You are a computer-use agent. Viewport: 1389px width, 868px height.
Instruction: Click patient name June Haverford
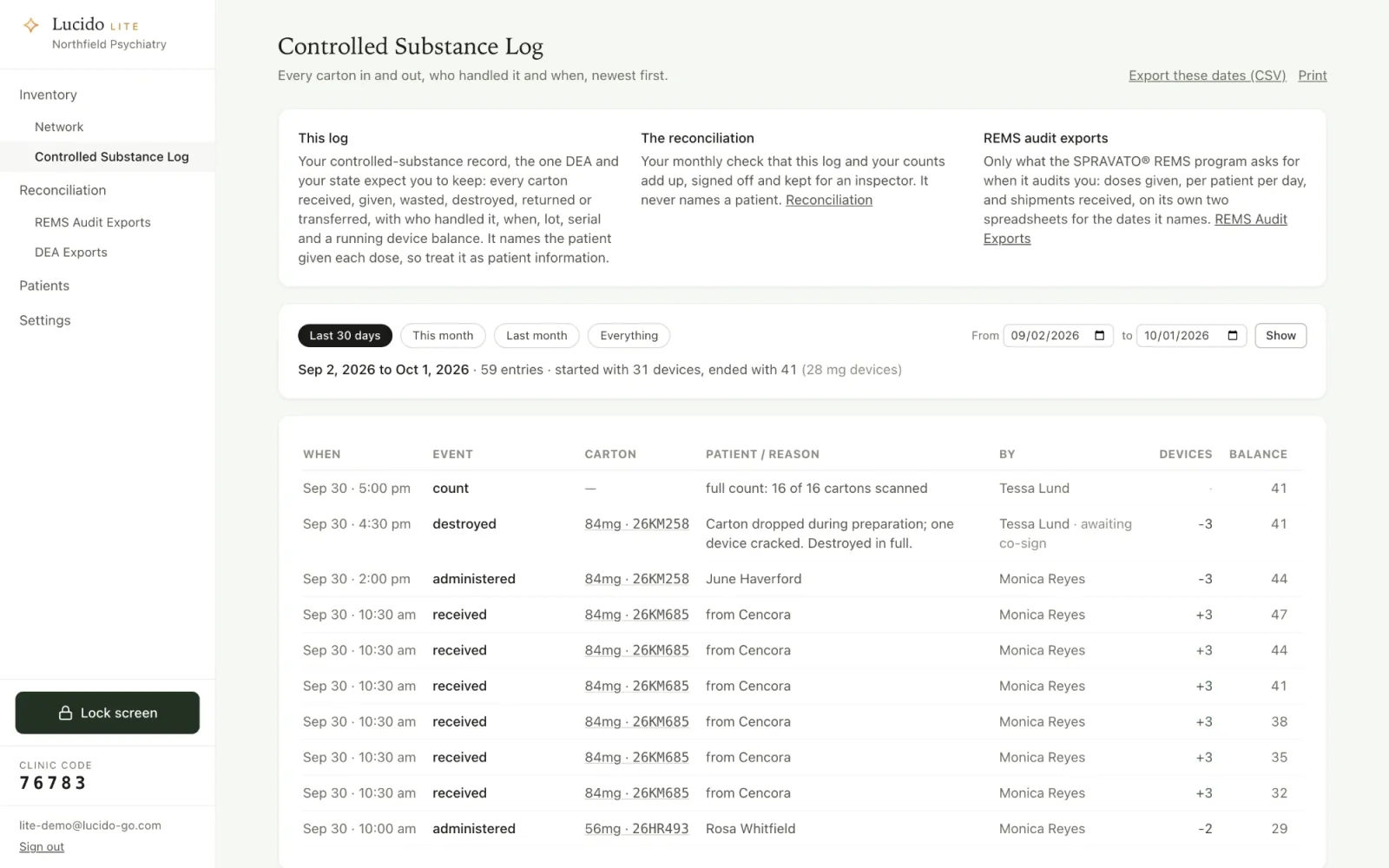tap(754, 579)
